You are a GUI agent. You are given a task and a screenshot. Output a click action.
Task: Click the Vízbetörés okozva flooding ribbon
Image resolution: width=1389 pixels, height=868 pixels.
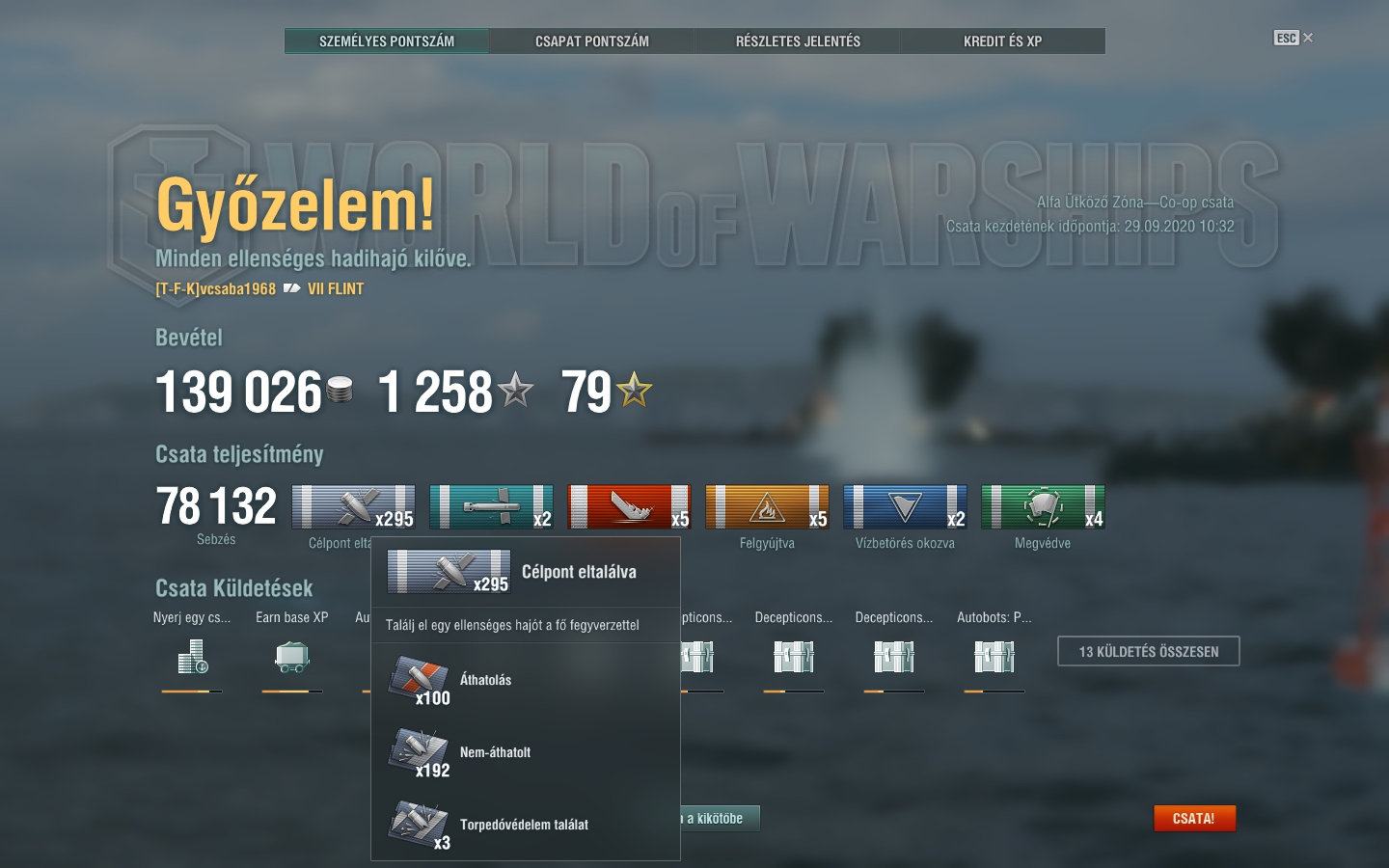point(906,507)
